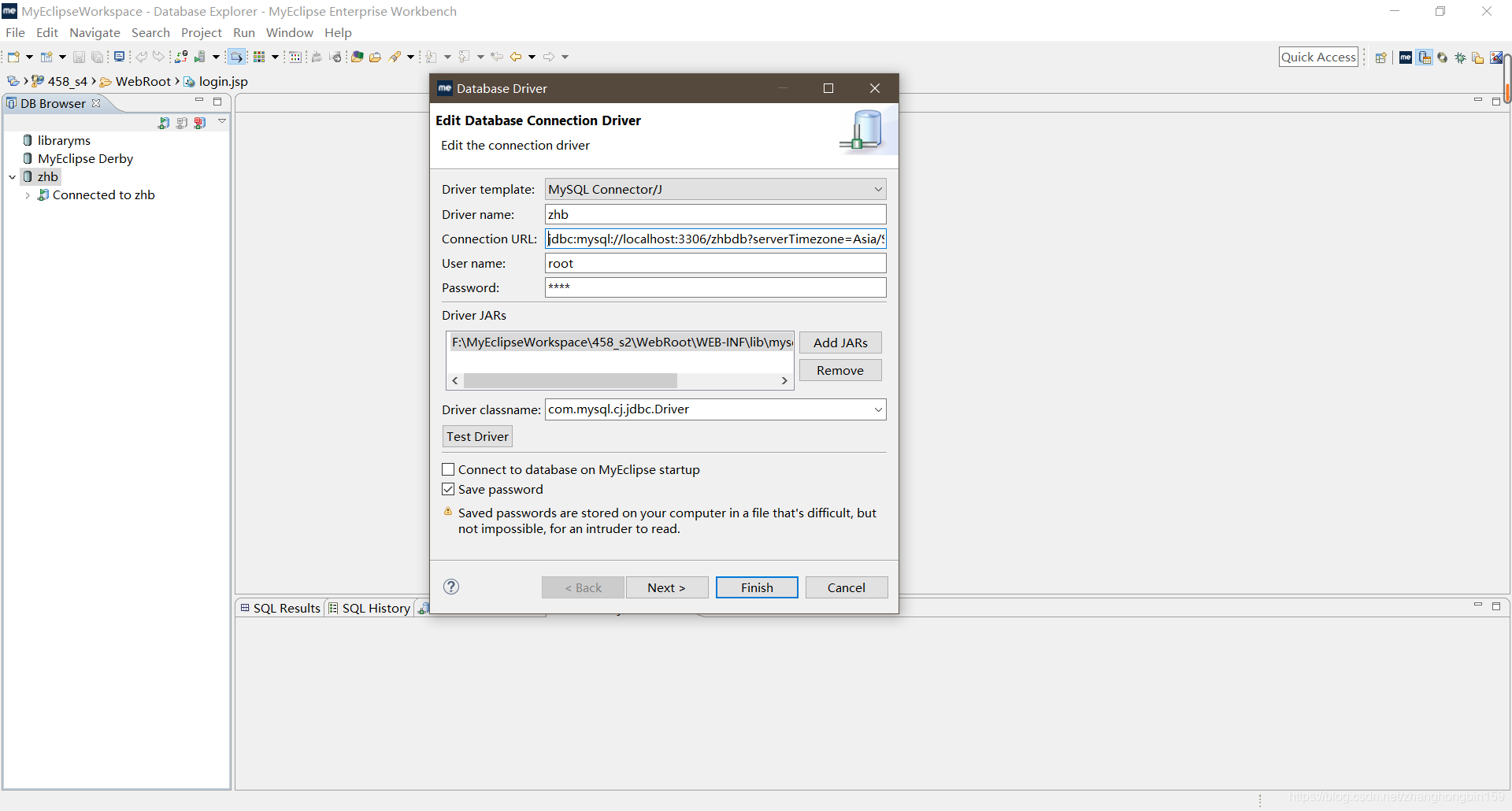Click the Connection URL input field
This screenshot has width=1512, height=811.
coord(715,239)
